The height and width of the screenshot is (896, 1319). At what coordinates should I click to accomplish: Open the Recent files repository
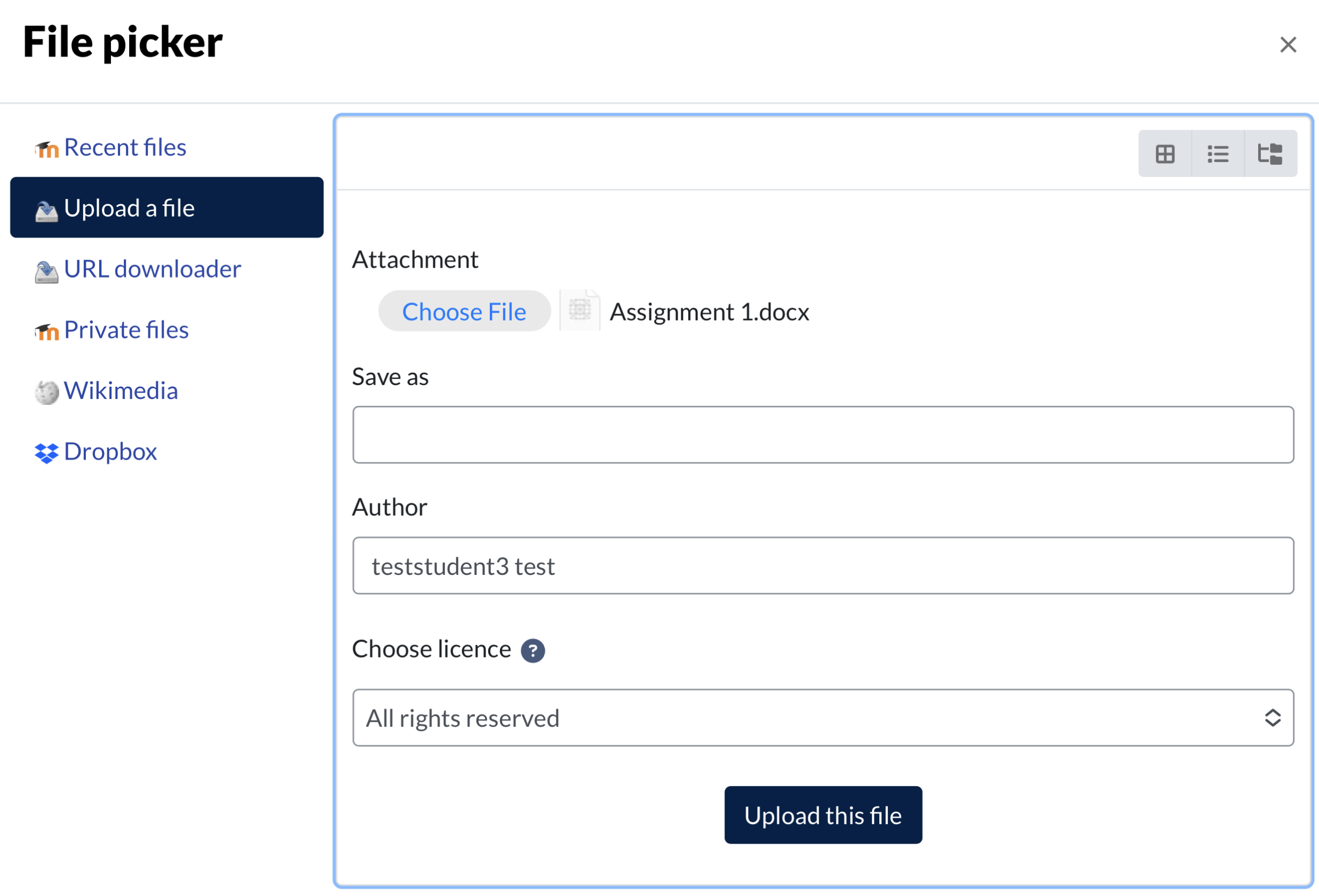point(125,148)
